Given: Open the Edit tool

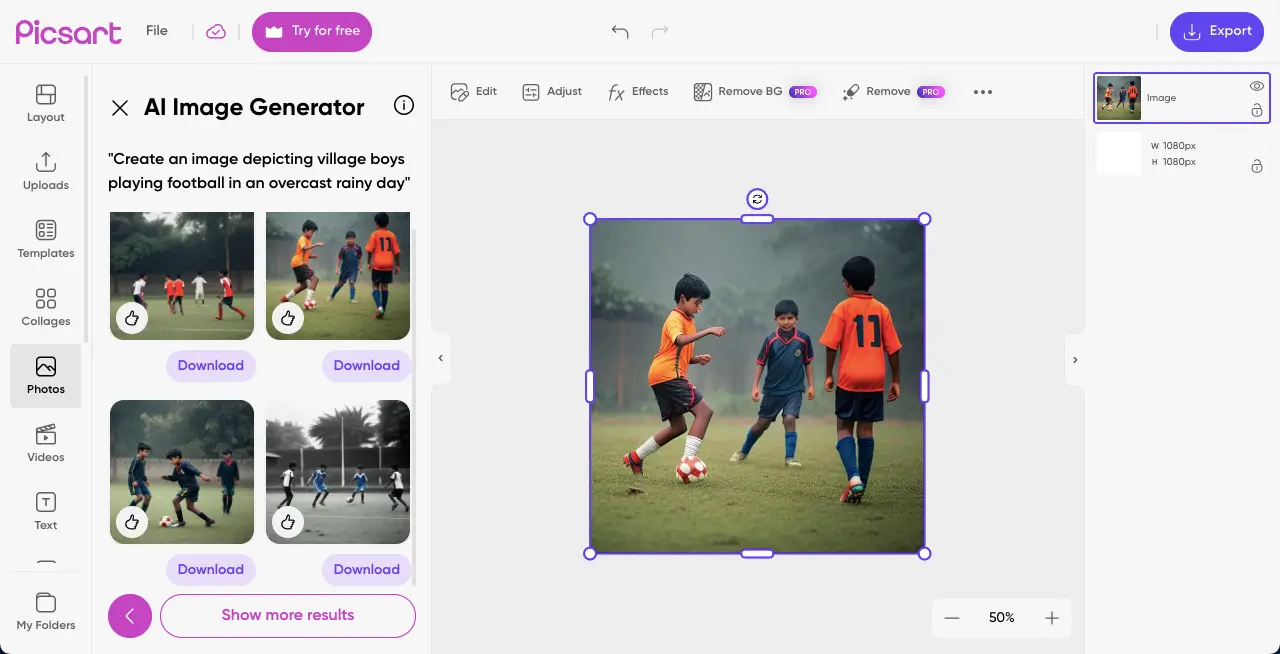Looking at the screenshot, I should pyautogui.click(x=474, y=92).
